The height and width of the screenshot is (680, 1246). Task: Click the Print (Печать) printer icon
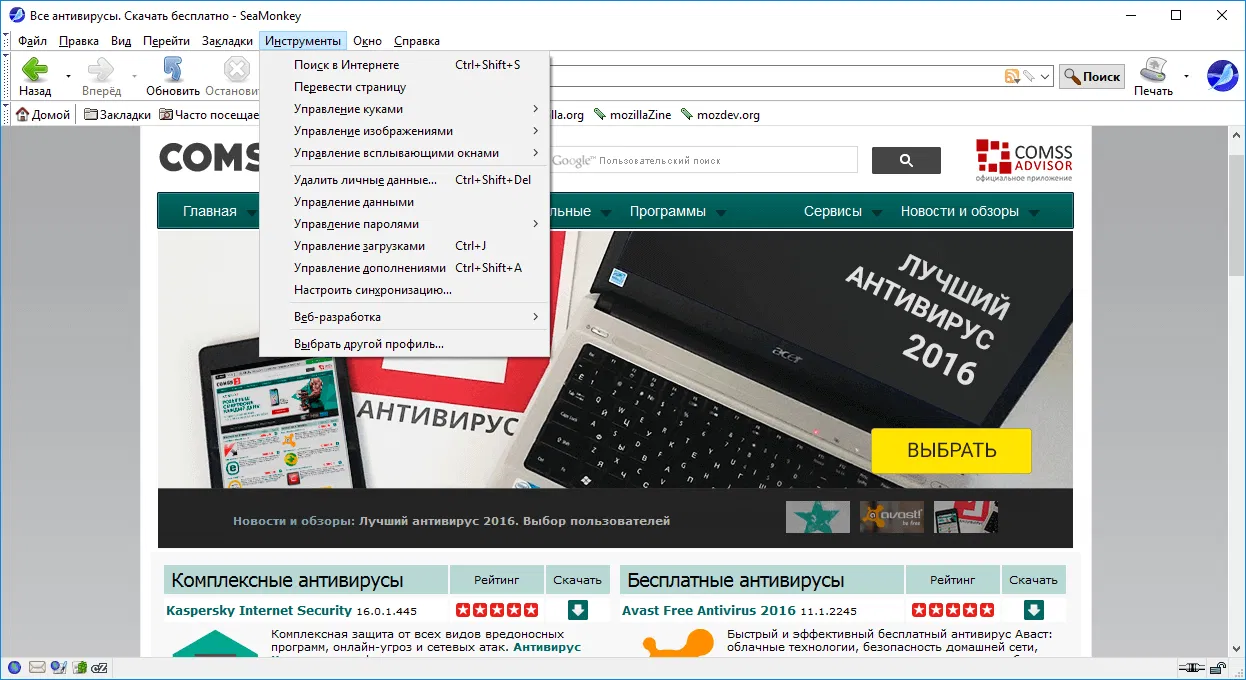[1153, 70]
